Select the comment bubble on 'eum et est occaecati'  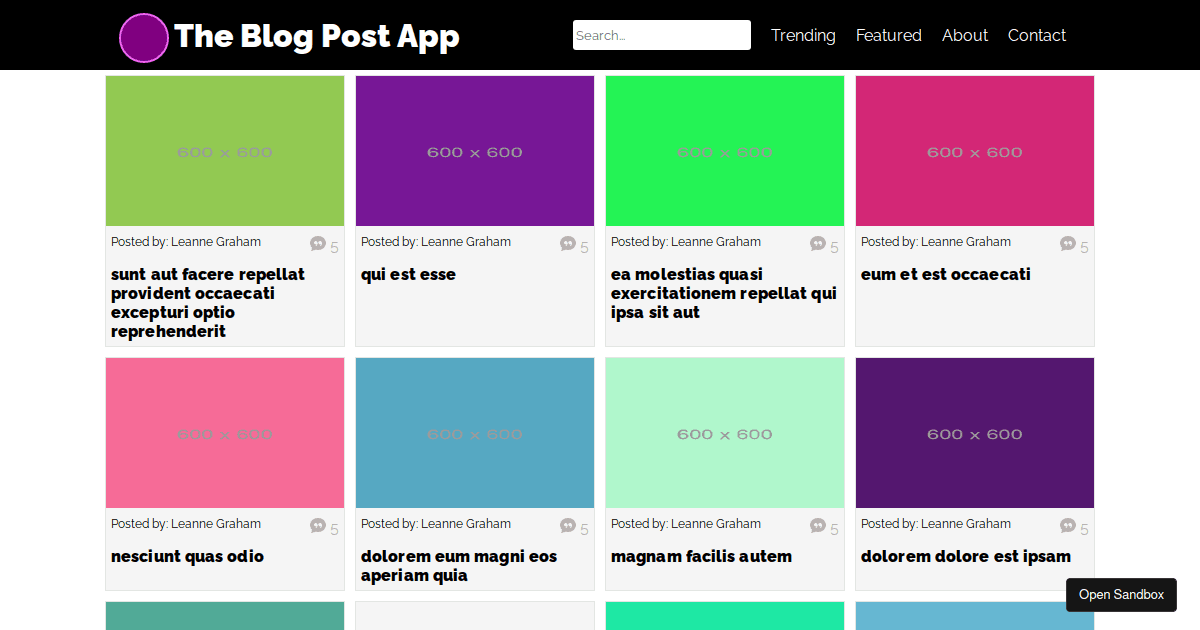pyautogui.click(x=1067, y=245)
